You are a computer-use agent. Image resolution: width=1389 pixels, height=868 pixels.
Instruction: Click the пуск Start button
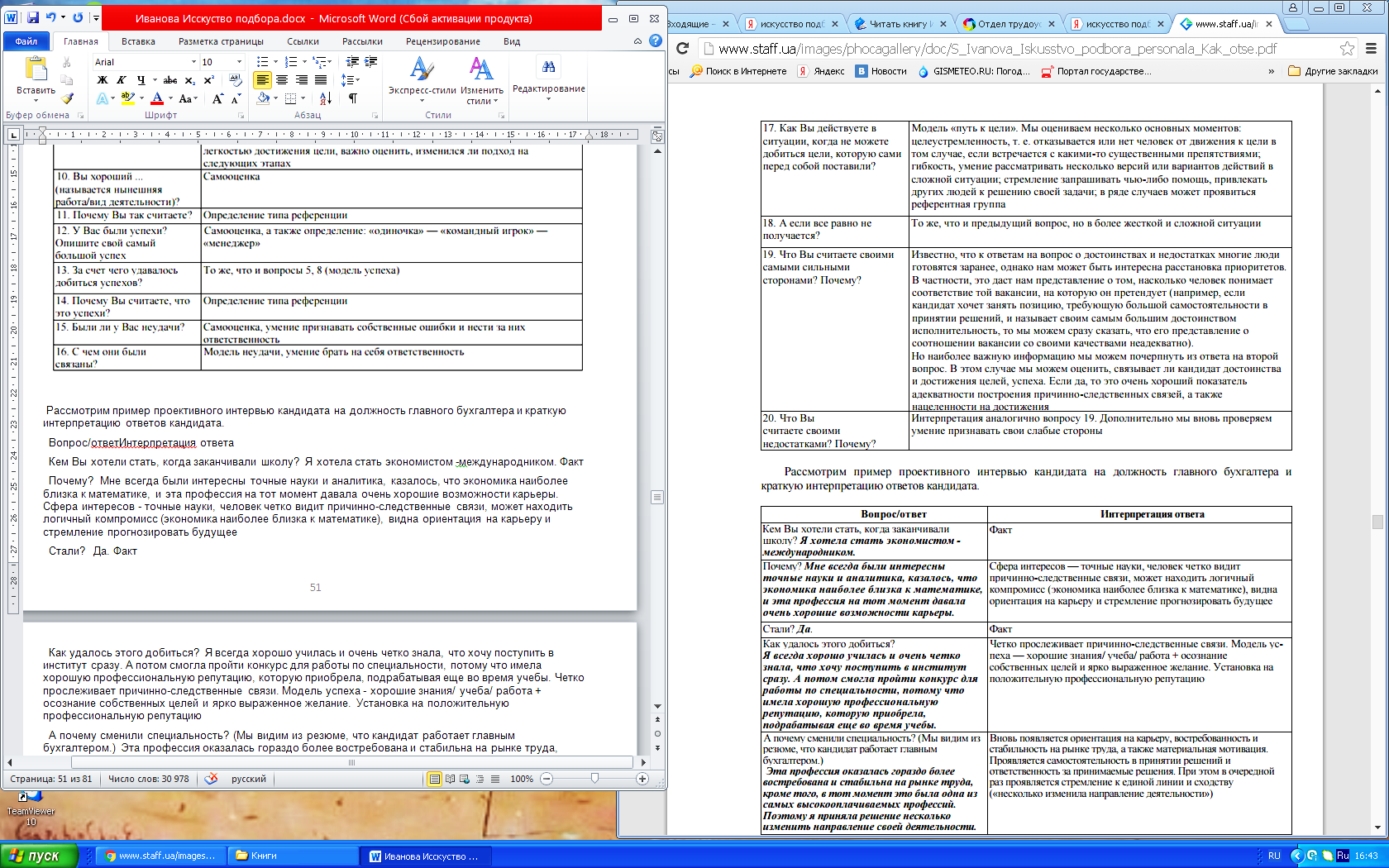tap(39, 856)
